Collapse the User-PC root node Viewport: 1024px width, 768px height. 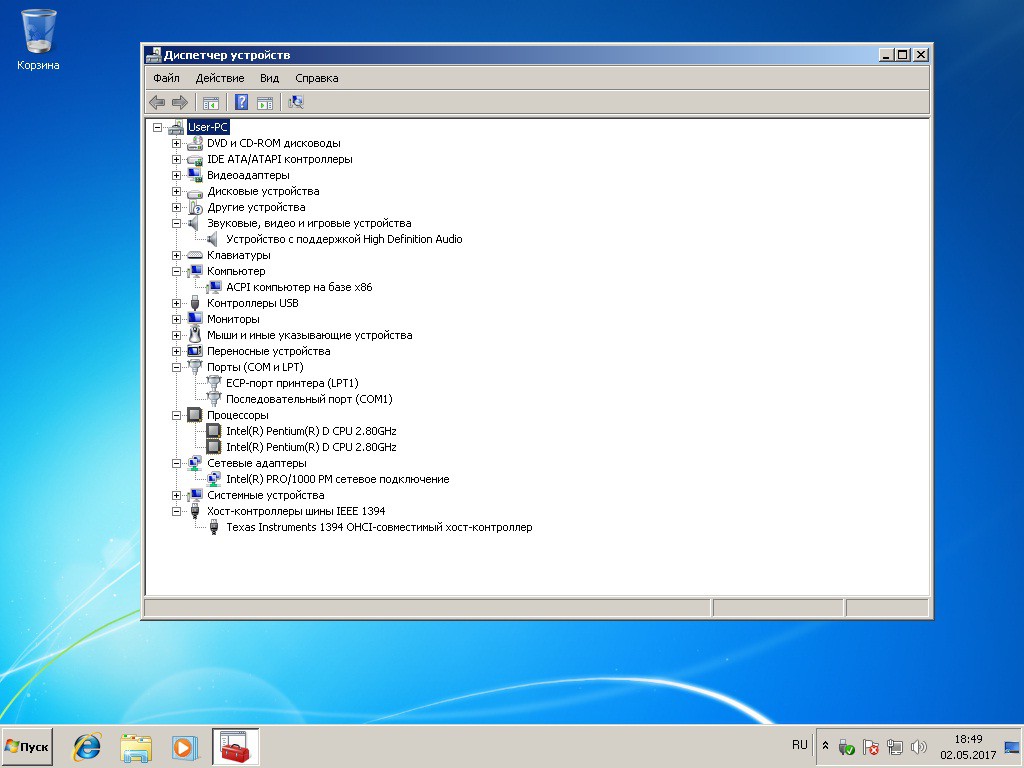click(157, 127)
